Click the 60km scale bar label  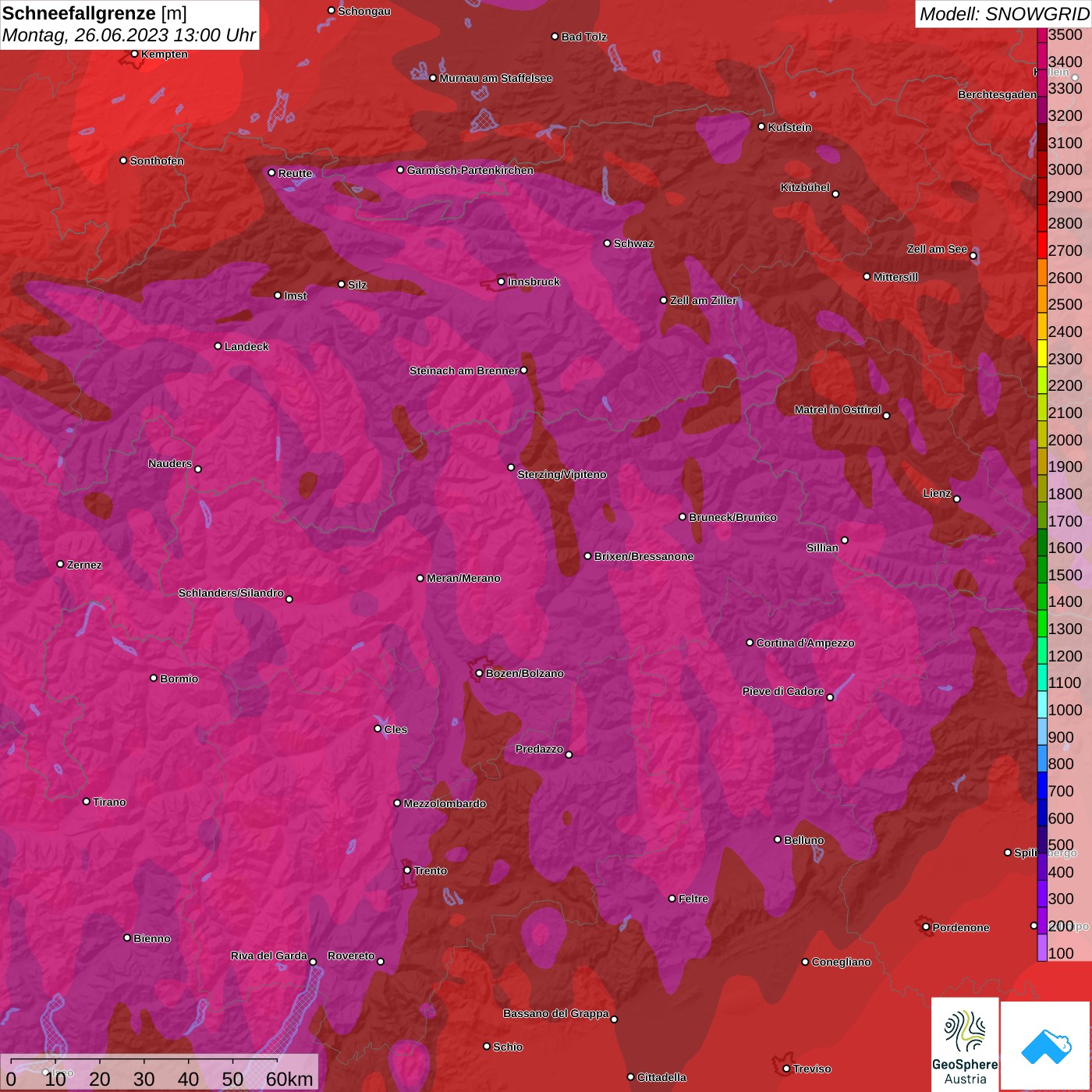tap(289, 1079)
